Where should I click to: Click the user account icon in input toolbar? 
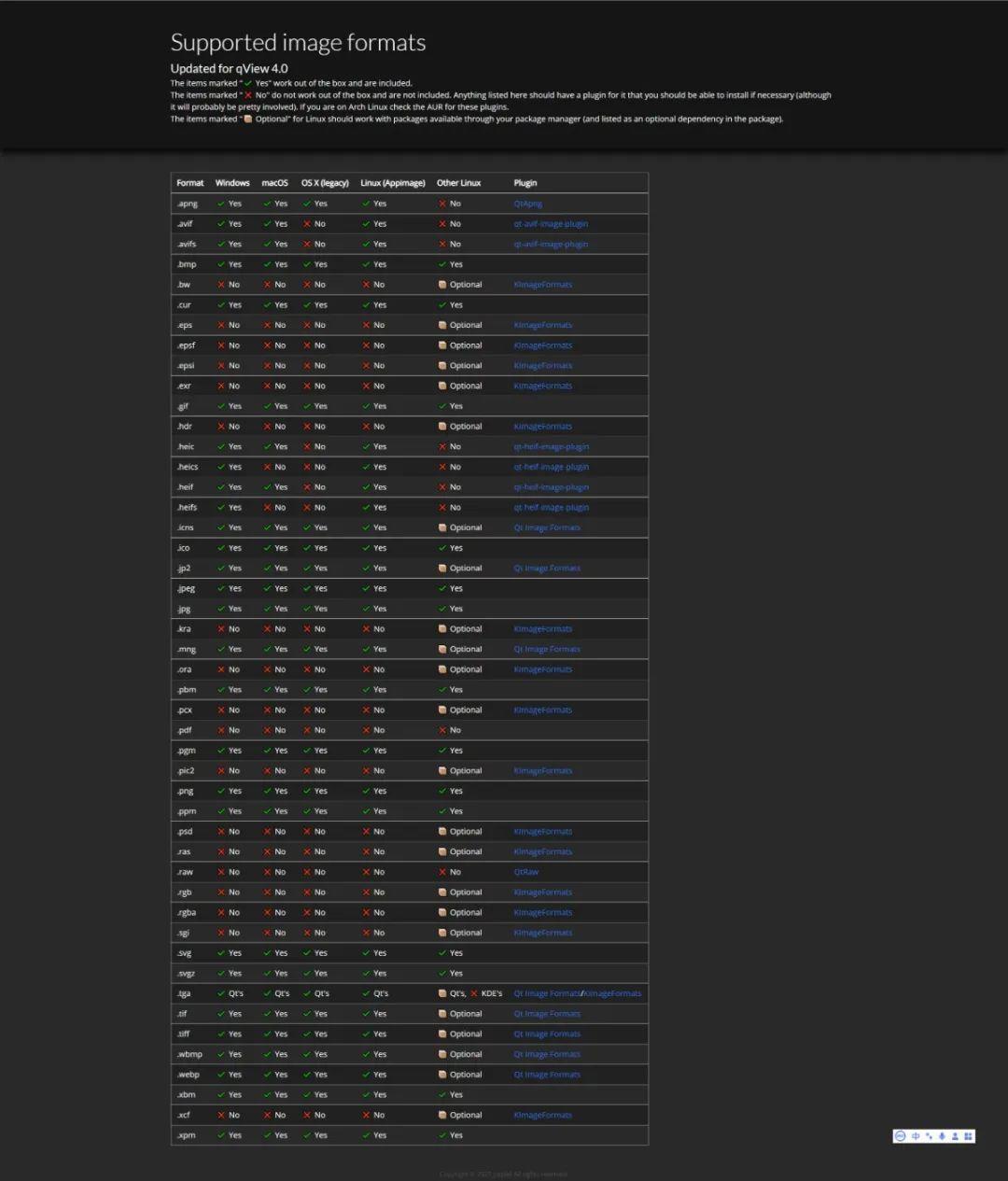click(x=955, y=1136)
